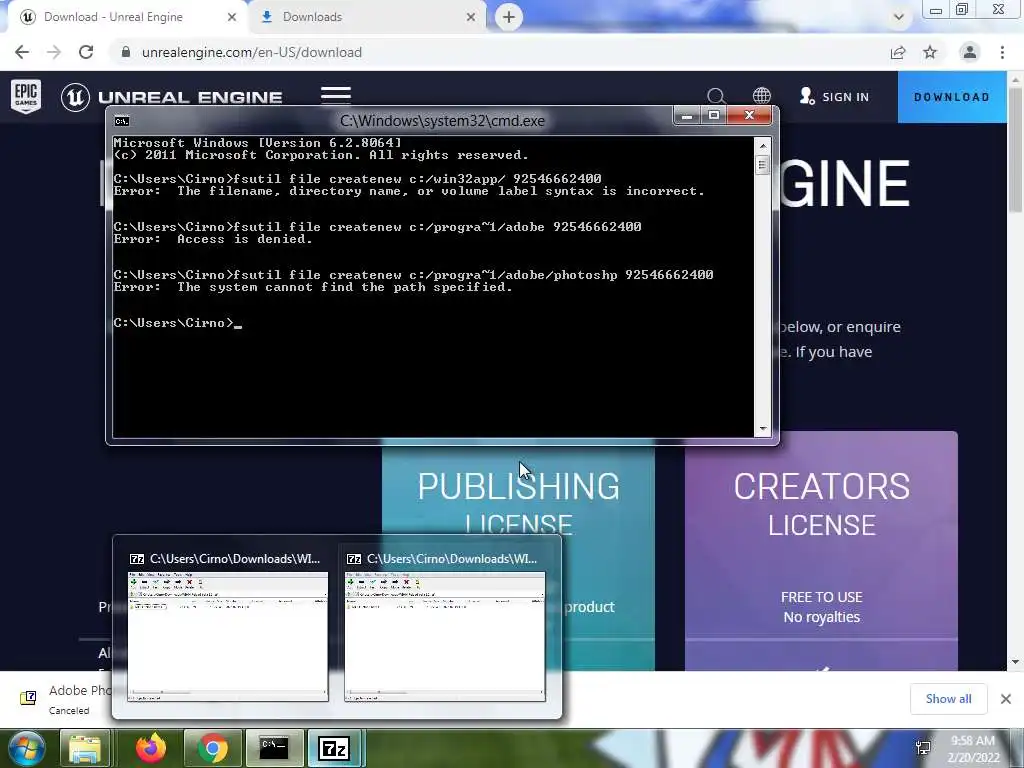Share this page using the share icon
1024x768 pixels.
pos(898,52)
